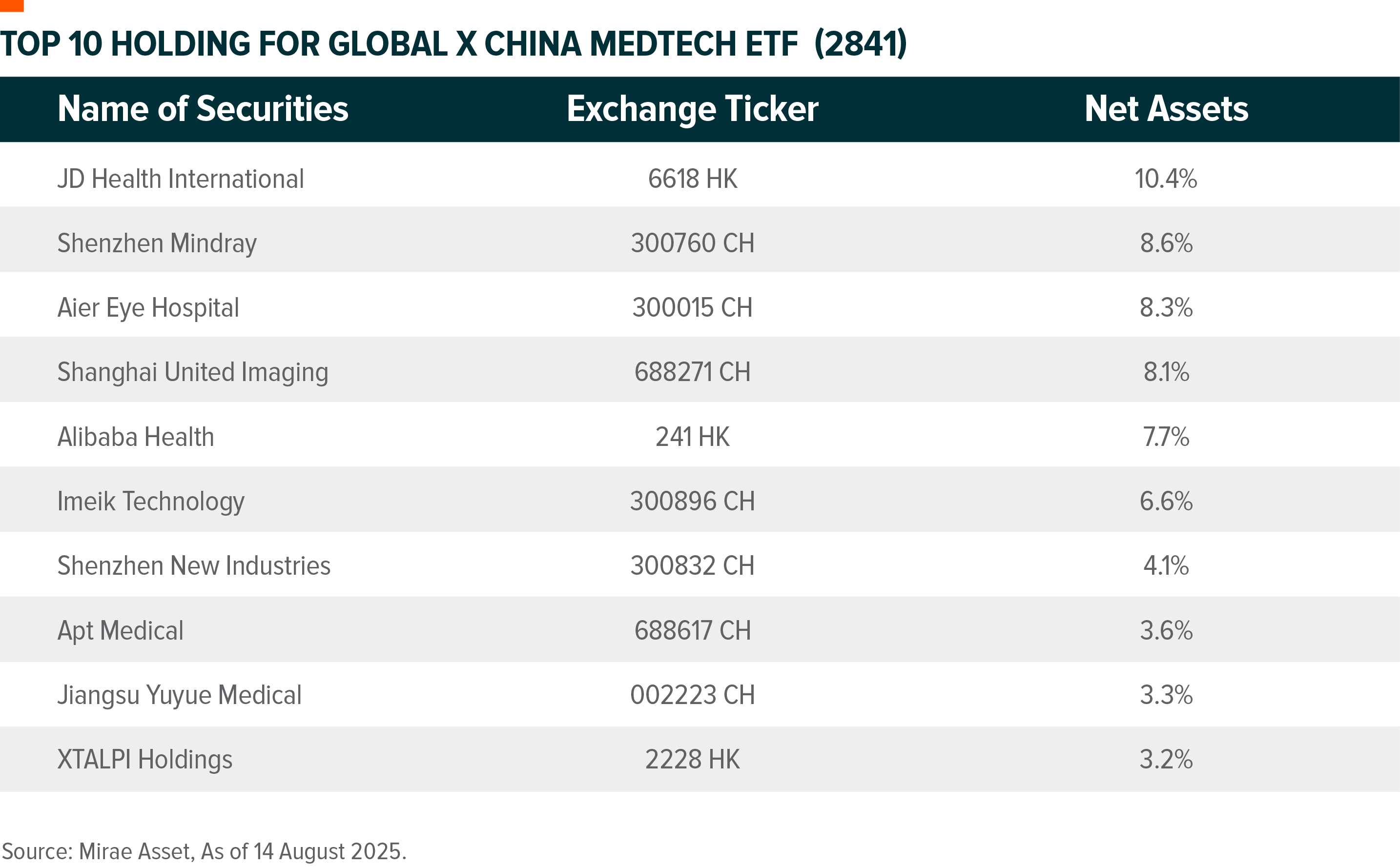
Task: Select the Apt Medical security
Action: (x=121, y=631)
